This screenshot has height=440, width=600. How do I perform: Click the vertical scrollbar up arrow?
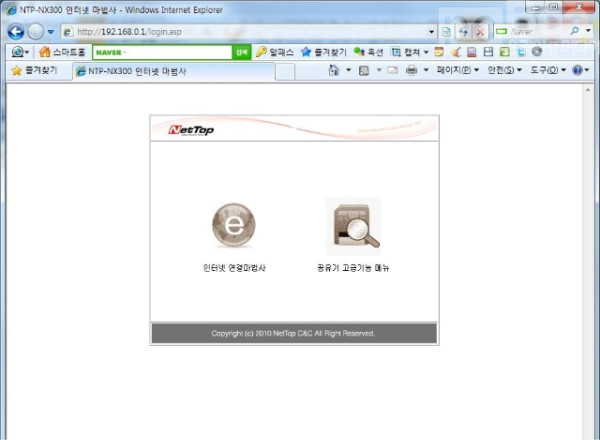pos(588,90)
